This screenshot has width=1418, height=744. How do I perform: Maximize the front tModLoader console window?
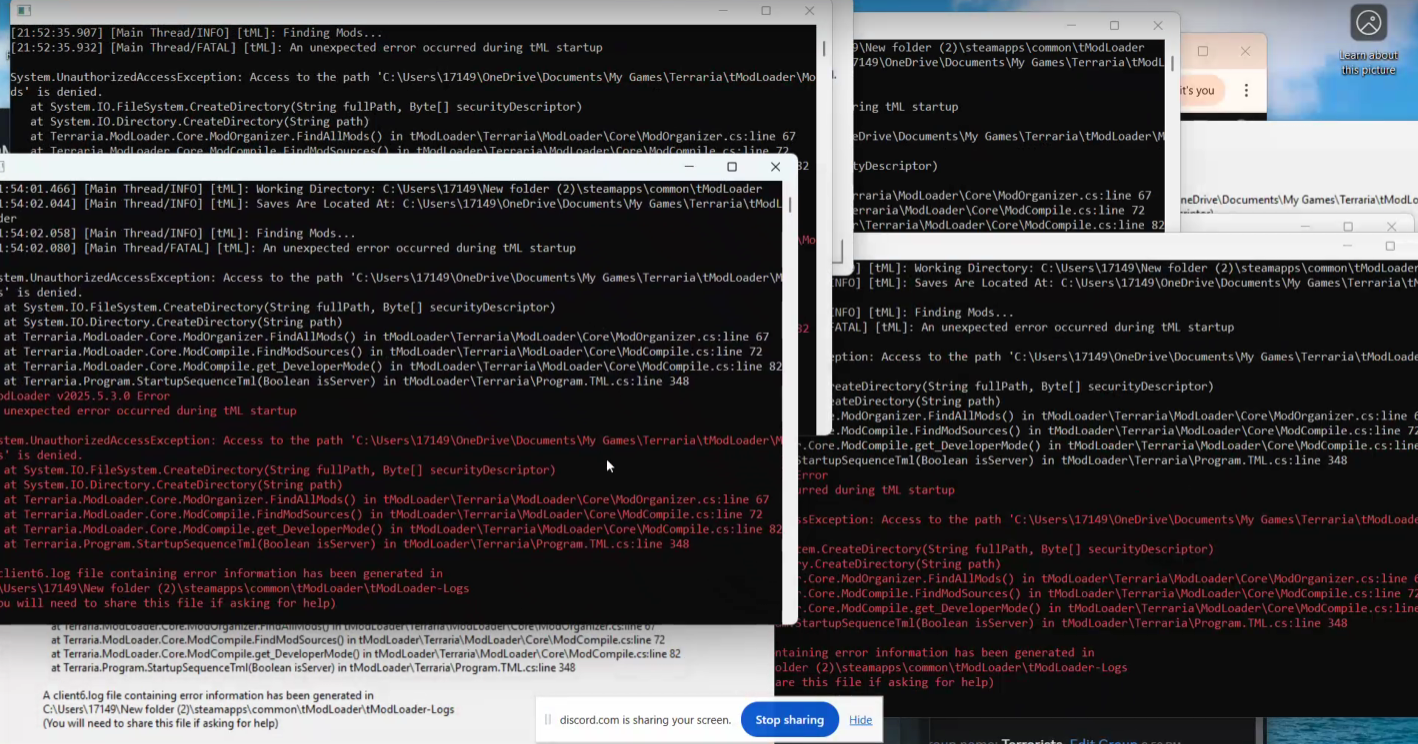[x=732, y=167]
